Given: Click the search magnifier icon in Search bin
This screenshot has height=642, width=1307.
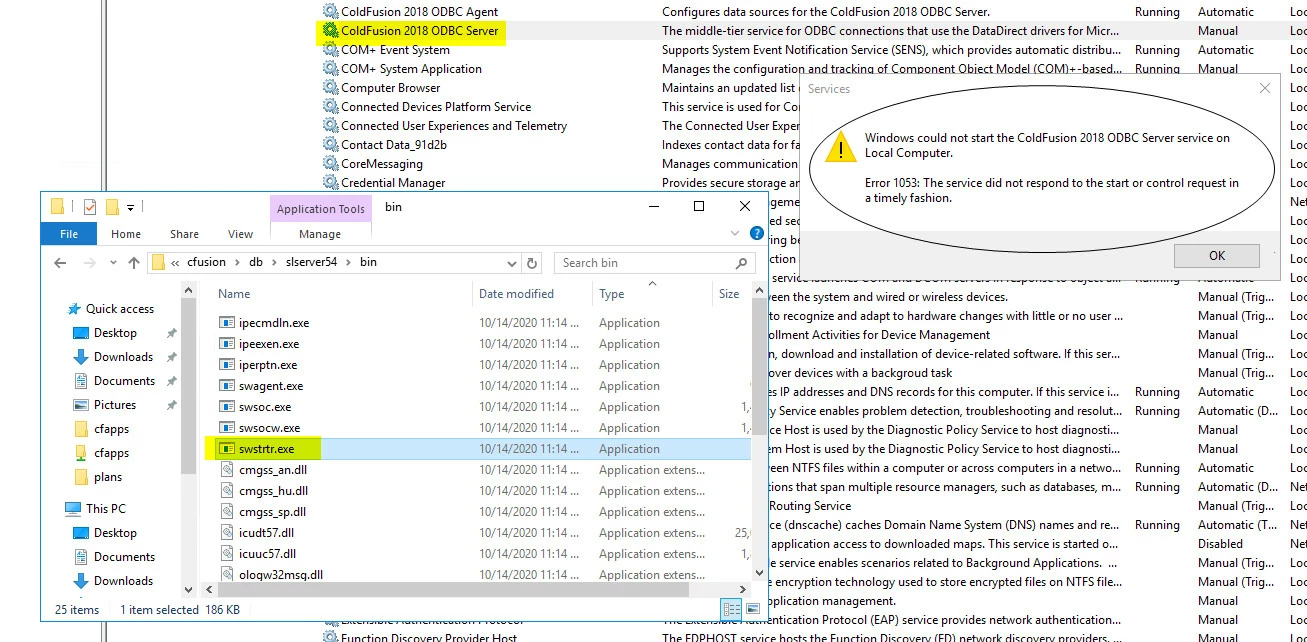Looking at the screenshot, I should (x=741, y=263).
